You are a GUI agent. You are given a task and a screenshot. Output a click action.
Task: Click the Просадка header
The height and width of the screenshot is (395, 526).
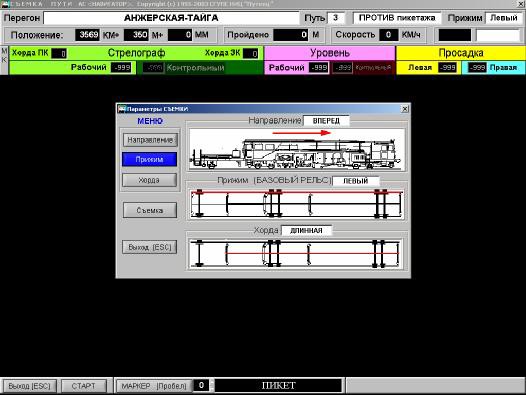click(461, 53)
